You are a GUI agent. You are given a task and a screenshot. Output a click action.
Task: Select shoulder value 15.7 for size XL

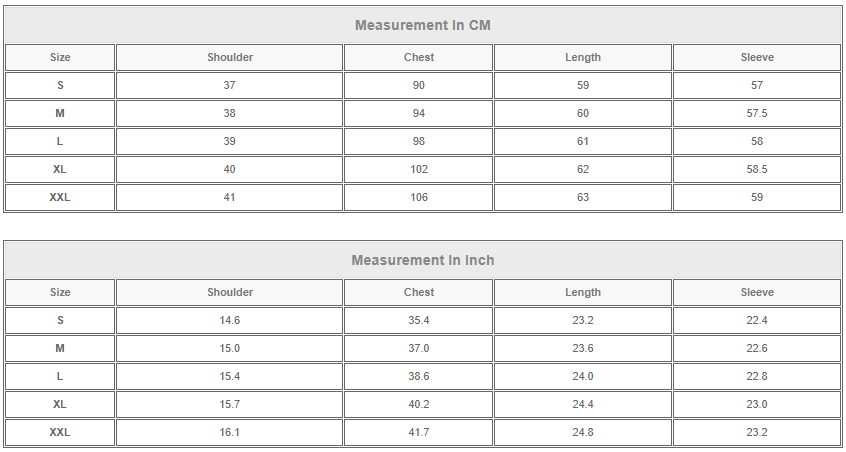pyautogui.click(x=230, y=404)
